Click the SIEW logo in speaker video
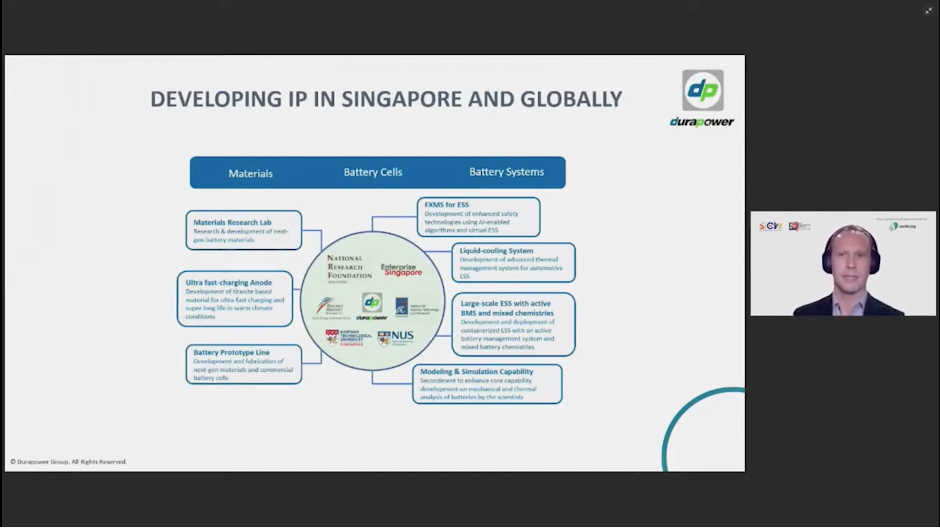This screenshot has width=940, height=528. [770, 226]
